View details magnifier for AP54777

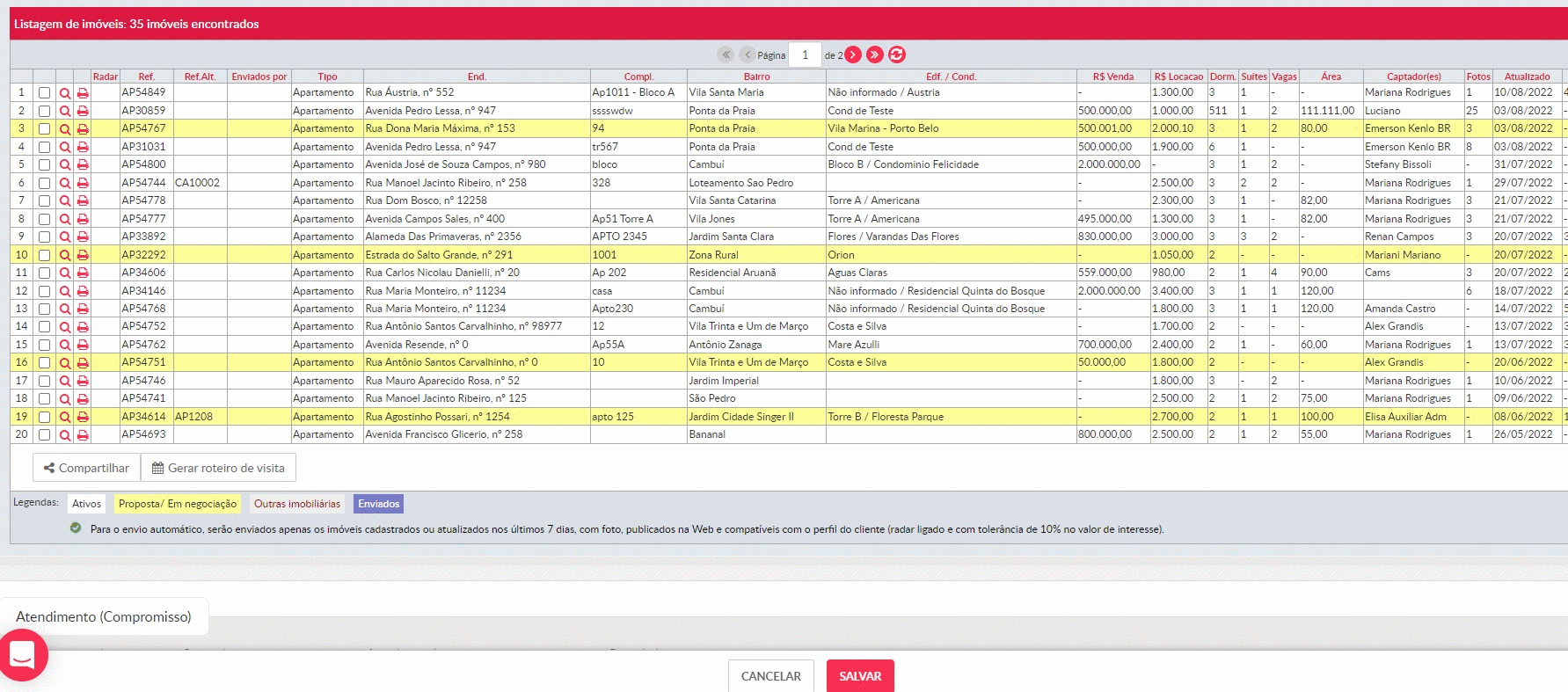pos(65,219)
